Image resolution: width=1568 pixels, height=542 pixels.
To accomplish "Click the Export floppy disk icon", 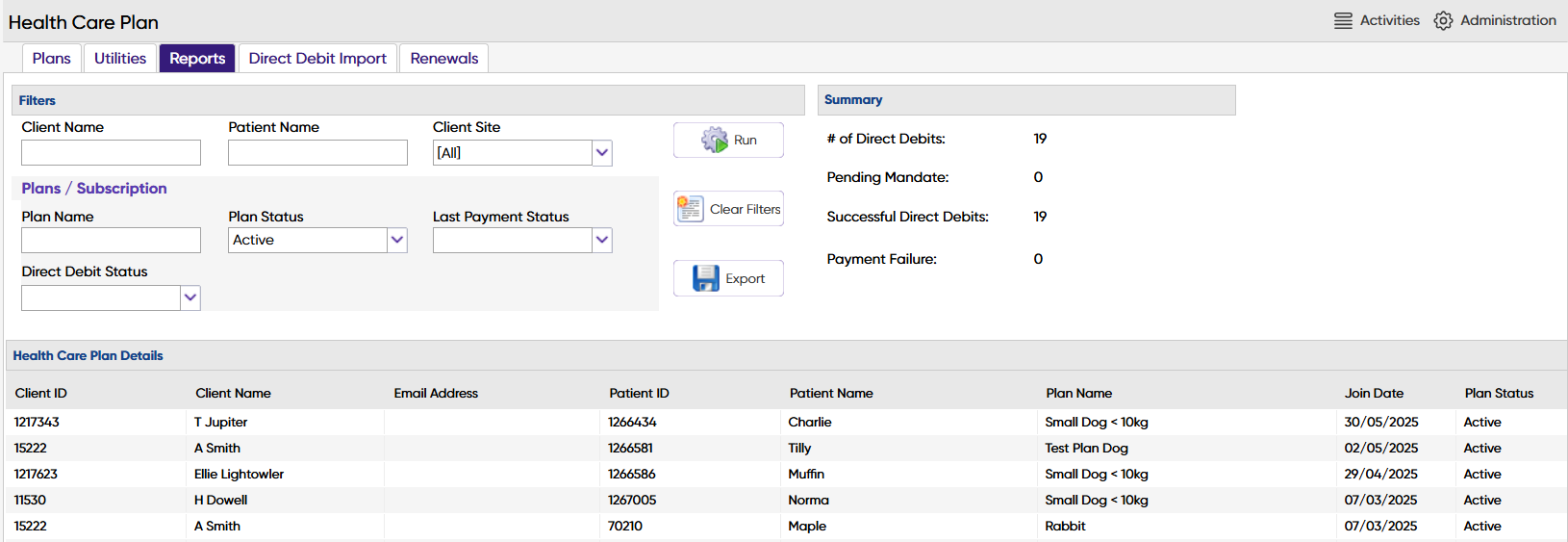I will click(705, 278).
